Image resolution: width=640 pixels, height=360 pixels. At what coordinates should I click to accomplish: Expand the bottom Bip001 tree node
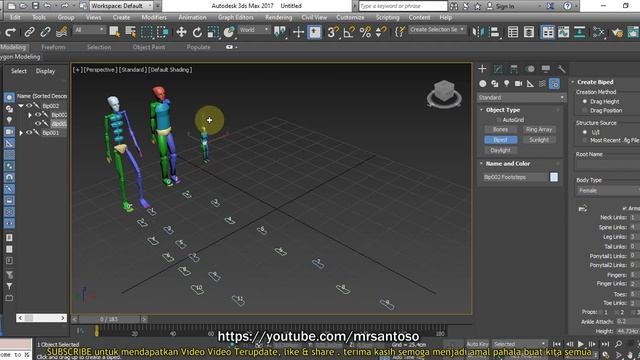[x=21, y=133]
